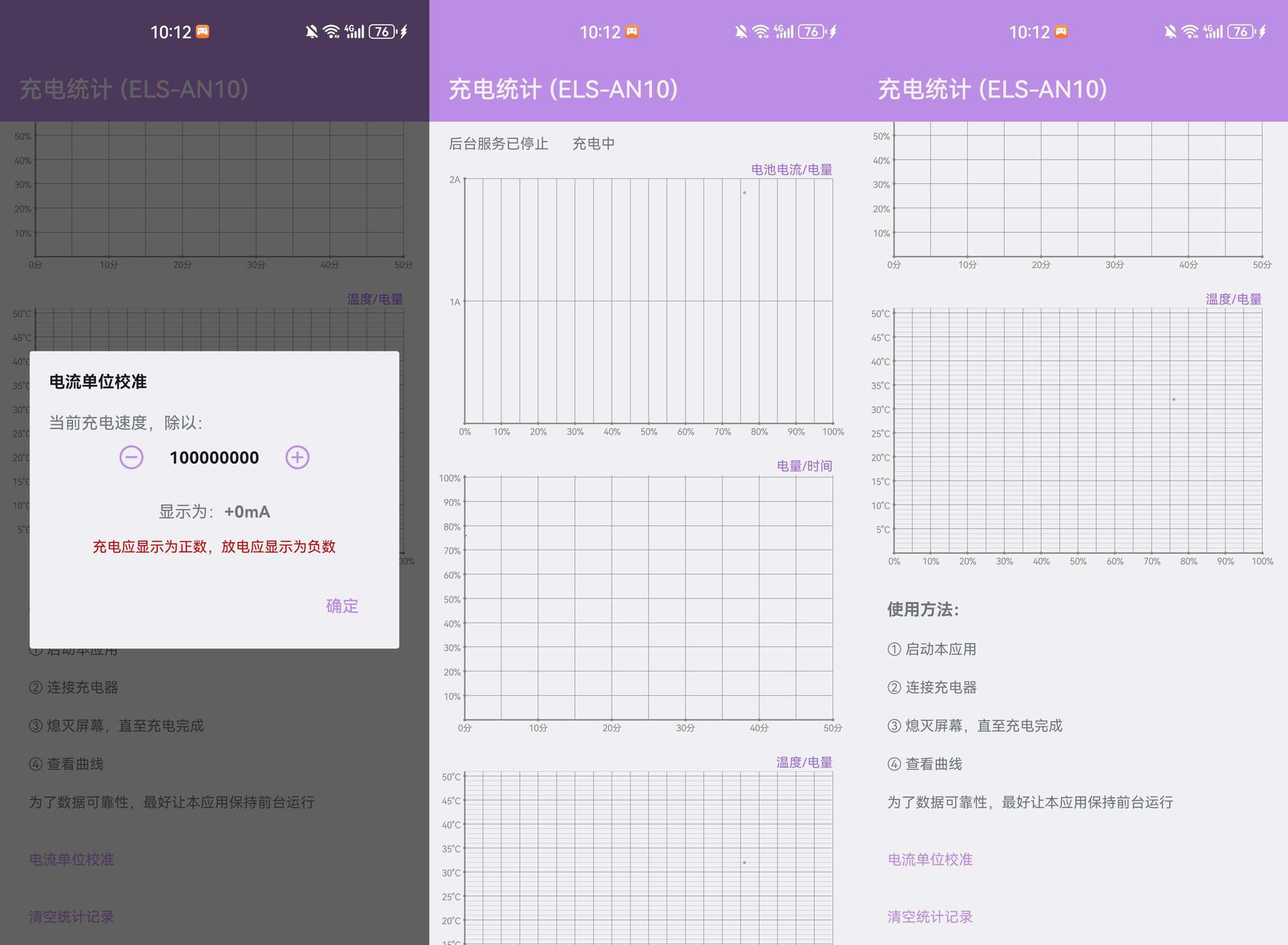Tap the charging bolt icon in left status bar
1288x945 pixels.
[404, 31]
